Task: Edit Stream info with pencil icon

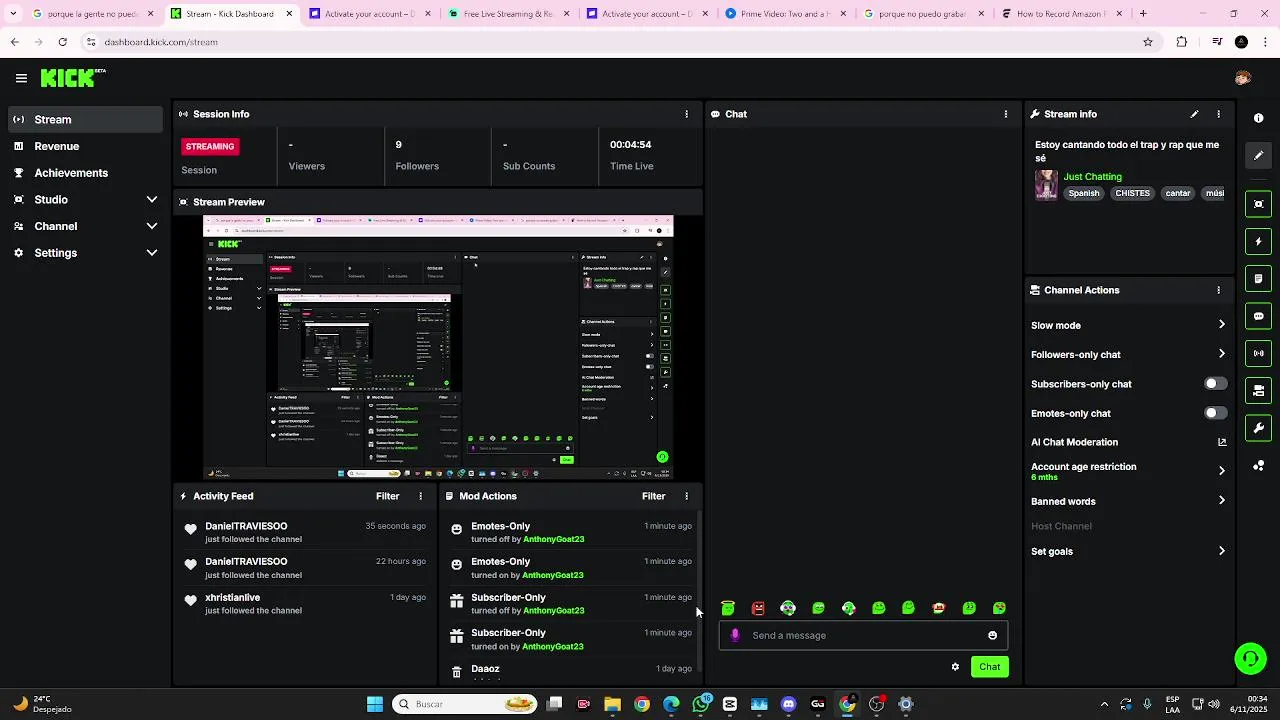Action: (1194, 114)
